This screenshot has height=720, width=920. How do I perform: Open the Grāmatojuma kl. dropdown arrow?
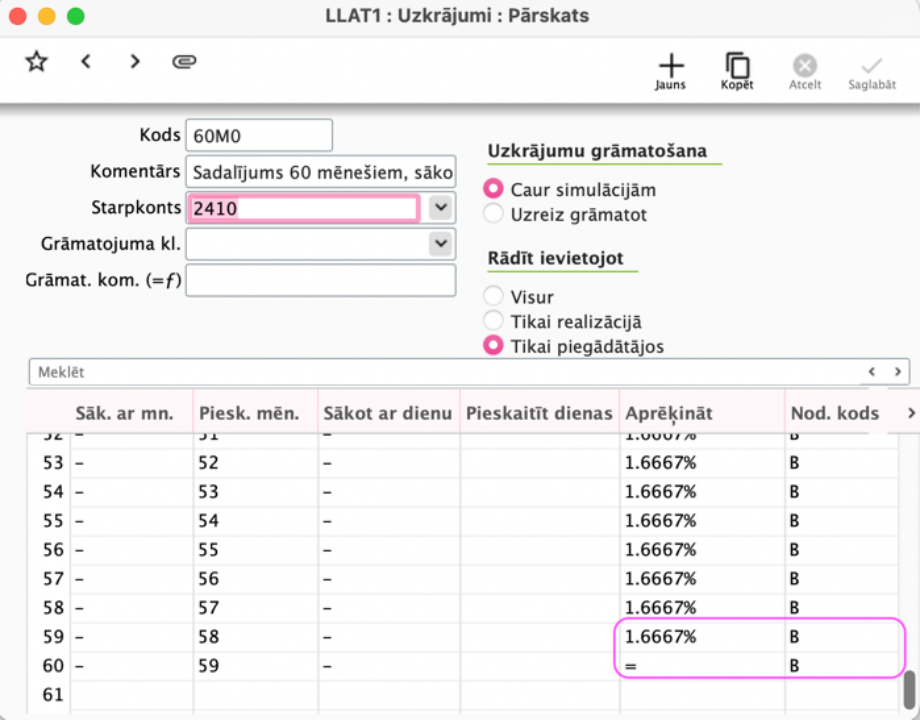click(441, 244)
